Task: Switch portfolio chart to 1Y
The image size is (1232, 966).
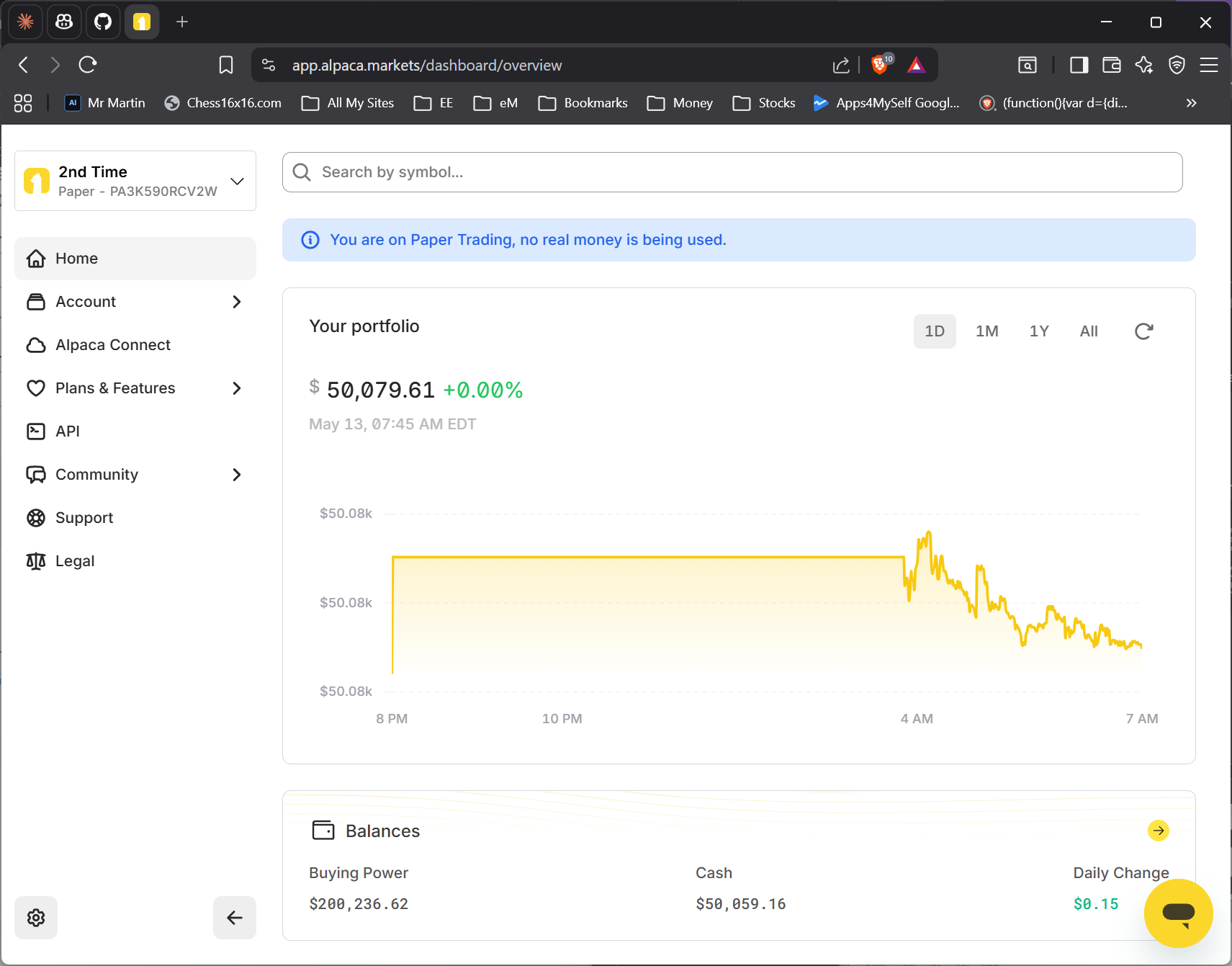Action: [x=1039, y=331]
